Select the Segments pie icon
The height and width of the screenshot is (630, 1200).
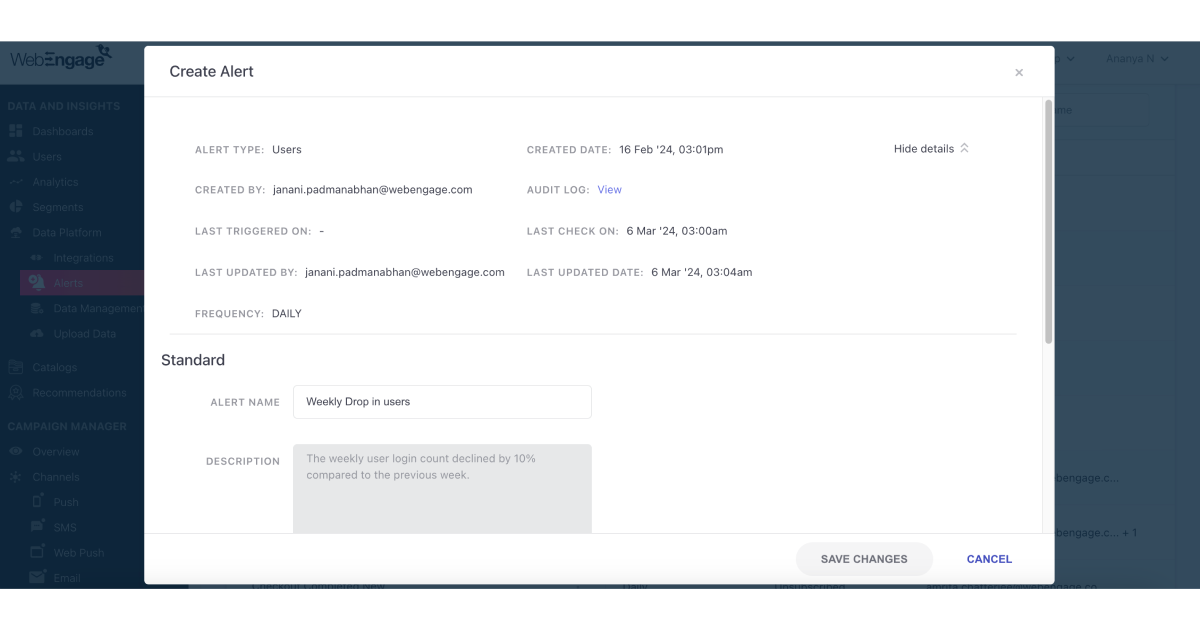pos(17,206)
